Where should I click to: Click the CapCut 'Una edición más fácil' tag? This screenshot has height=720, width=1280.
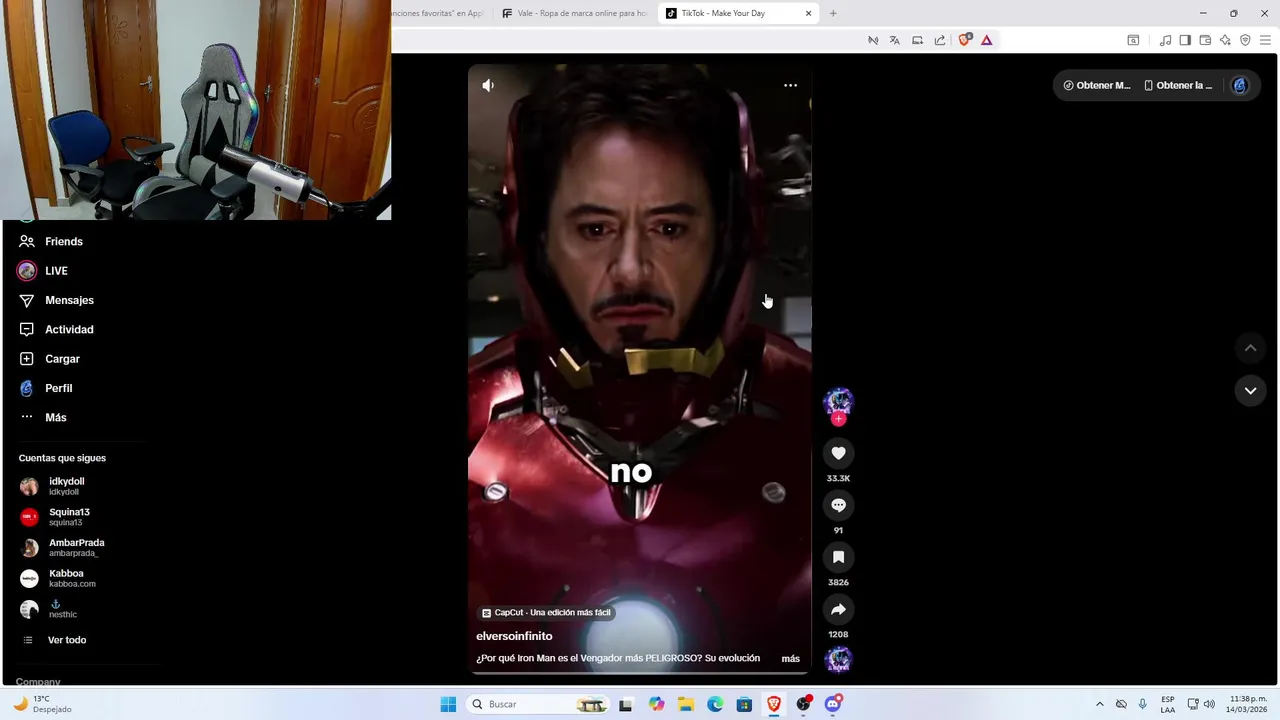click(546, 612)
